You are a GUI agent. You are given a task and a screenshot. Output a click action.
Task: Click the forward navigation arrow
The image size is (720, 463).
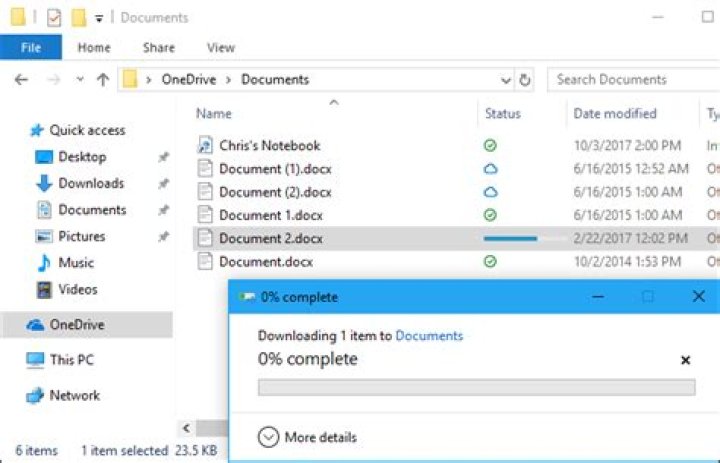pyautogui.click(x=54, y=80)
